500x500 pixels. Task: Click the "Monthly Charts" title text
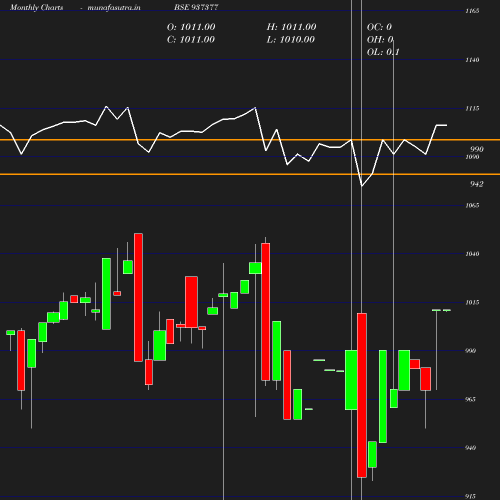click(37, 7)
